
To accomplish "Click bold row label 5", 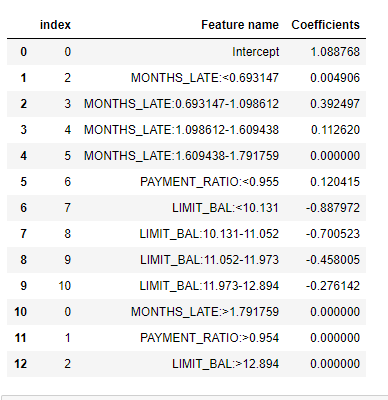I will pos(24,182).
